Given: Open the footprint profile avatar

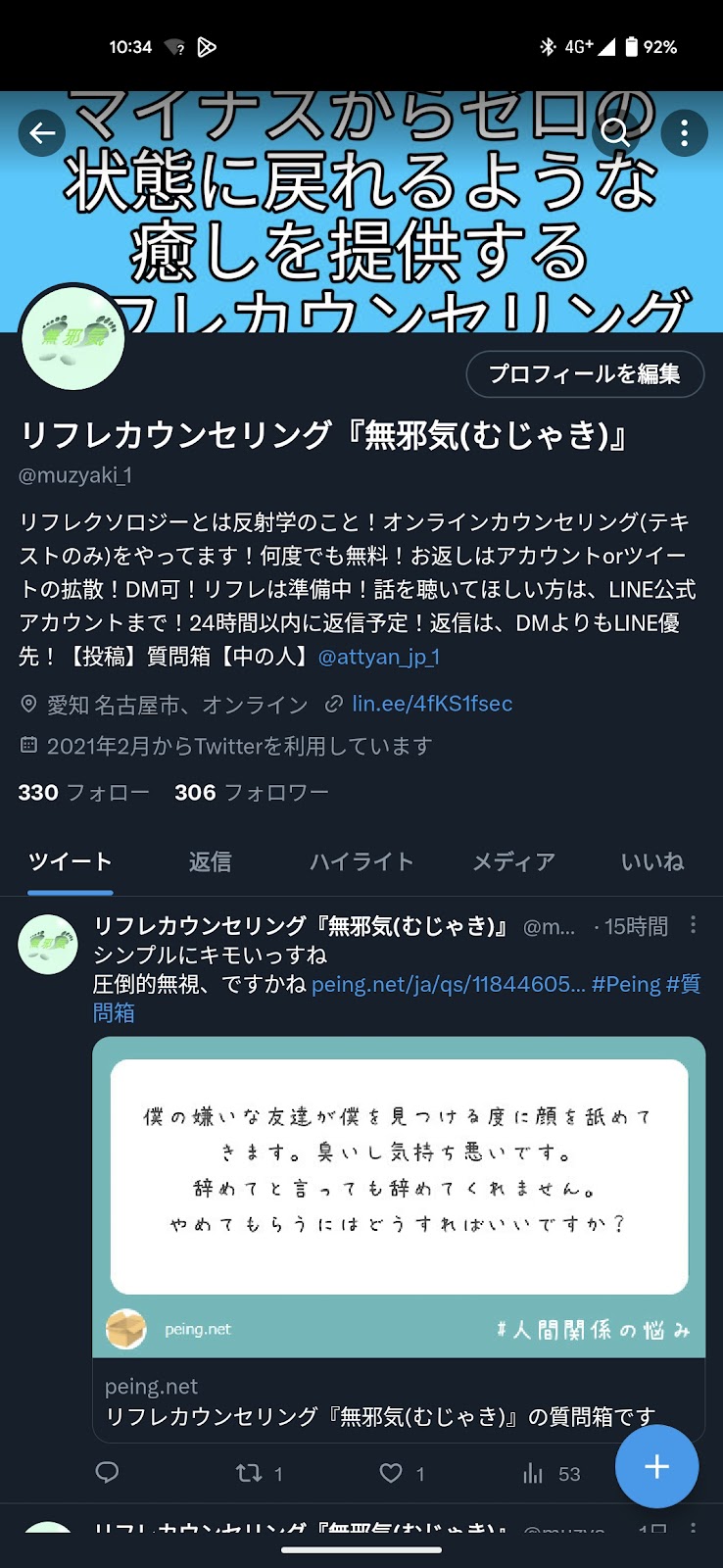Looking at the screenshot, I should coord(73,339).
